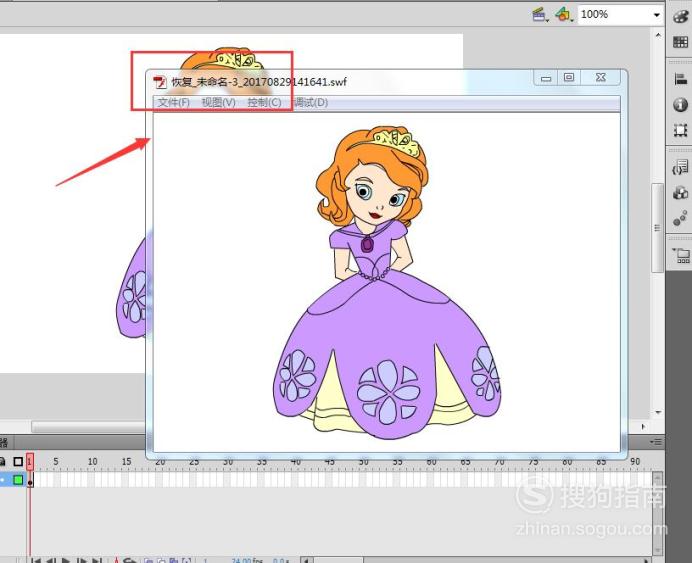This screenshot has width=692, height=563.
Task: Click frame 90 on the timeline ruler
Action: click(635, 462)
